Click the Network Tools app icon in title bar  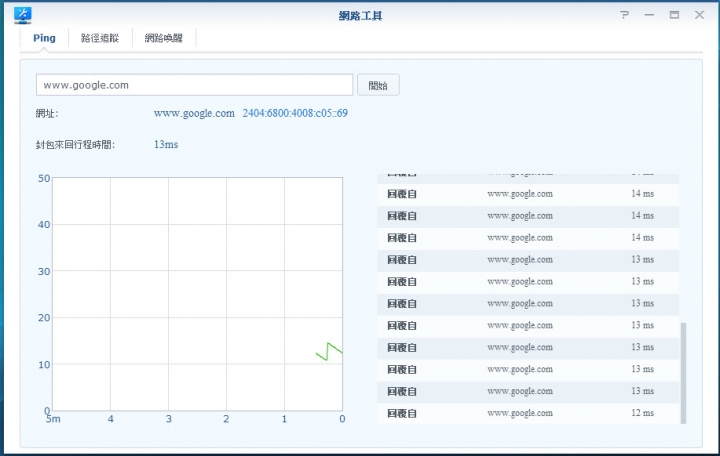pos(22,15)
